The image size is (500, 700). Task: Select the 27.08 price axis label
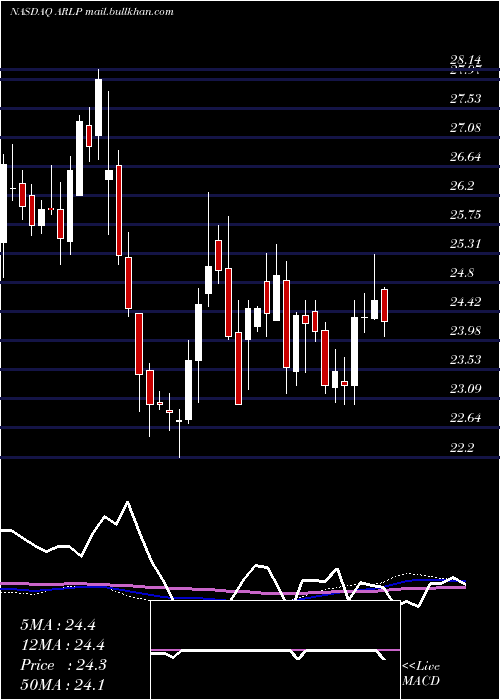tap(465, 128)
